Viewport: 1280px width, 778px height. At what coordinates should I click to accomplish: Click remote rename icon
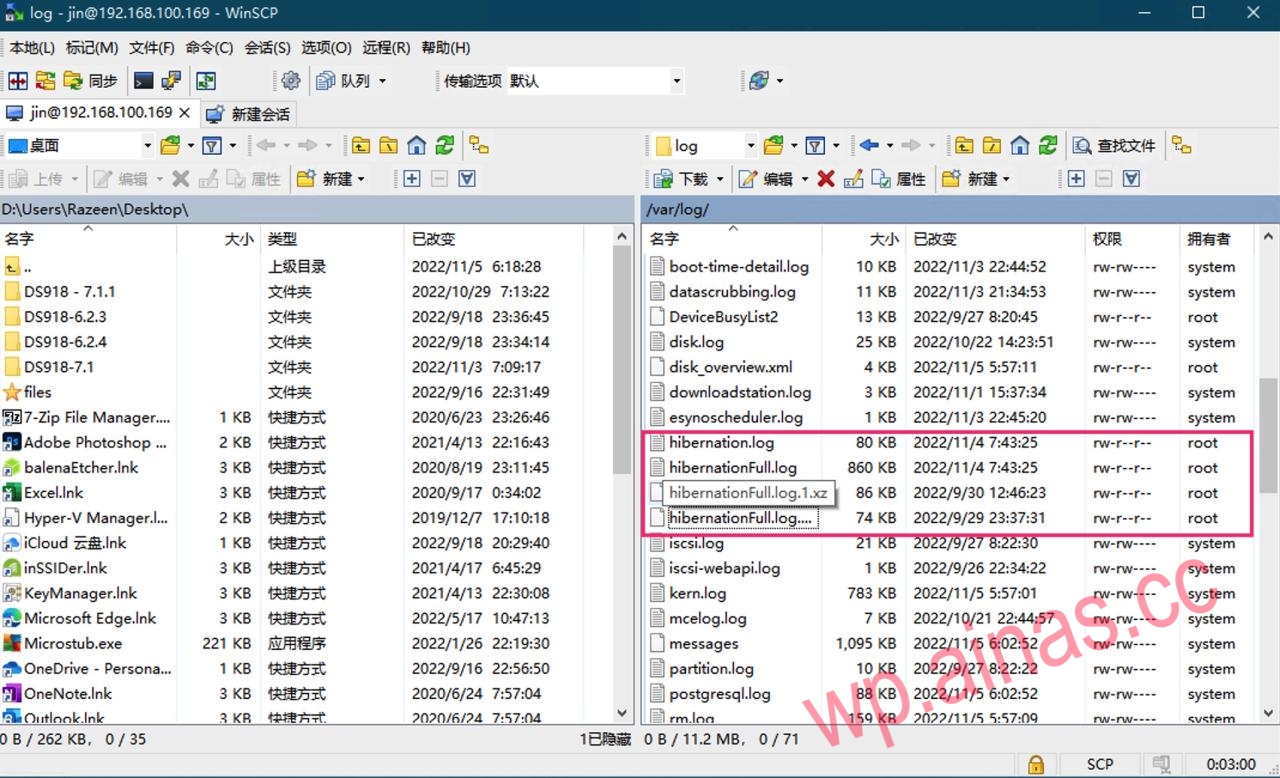(853, 179)
